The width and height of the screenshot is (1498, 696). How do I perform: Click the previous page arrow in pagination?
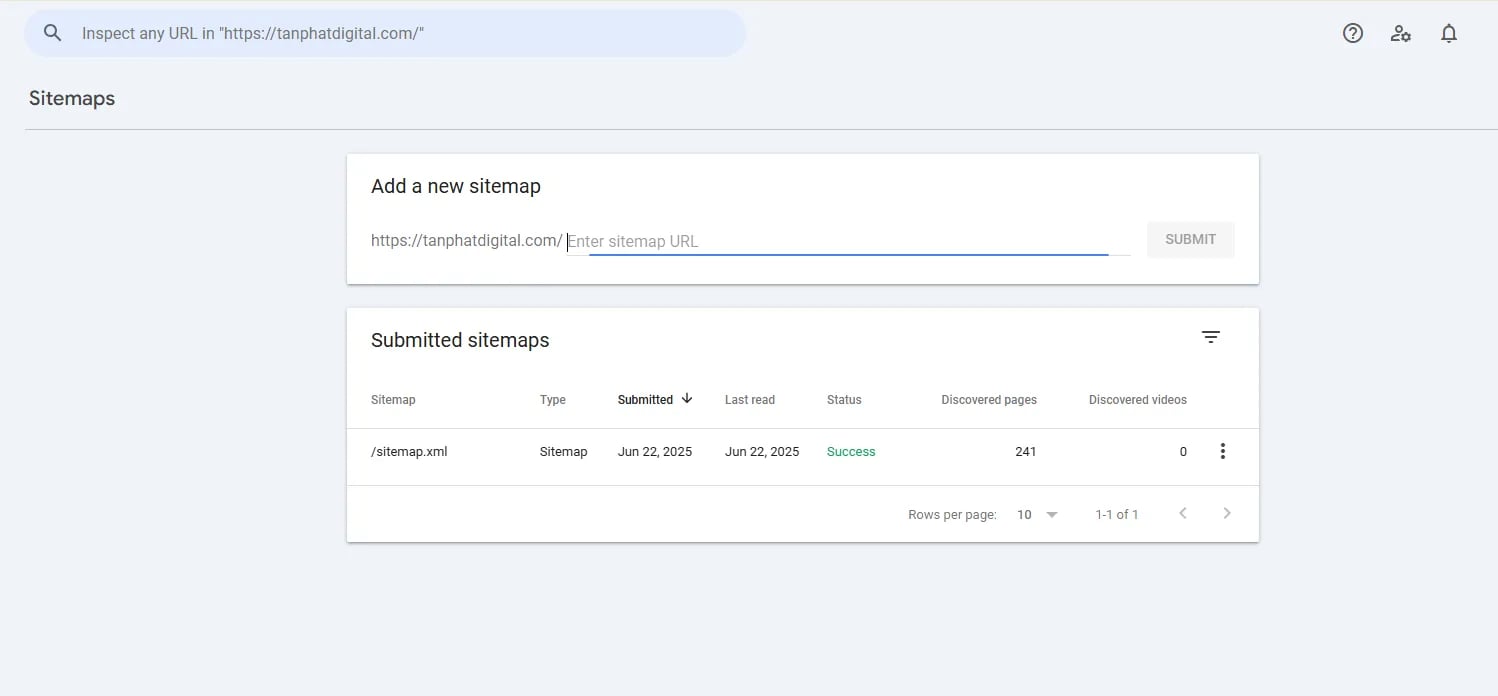[1183, 513]
